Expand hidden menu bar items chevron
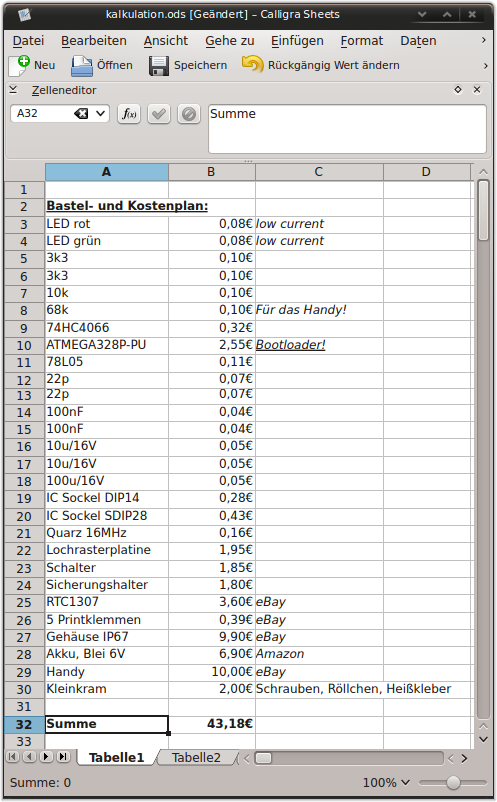Screen dimensions: 497x802 tap(484, 40)
